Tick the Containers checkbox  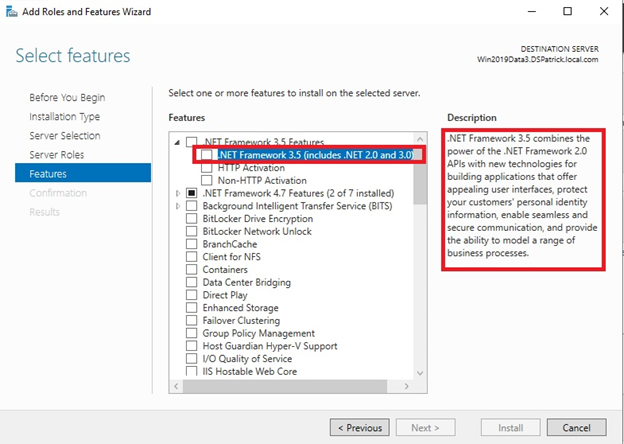[191, 269]
